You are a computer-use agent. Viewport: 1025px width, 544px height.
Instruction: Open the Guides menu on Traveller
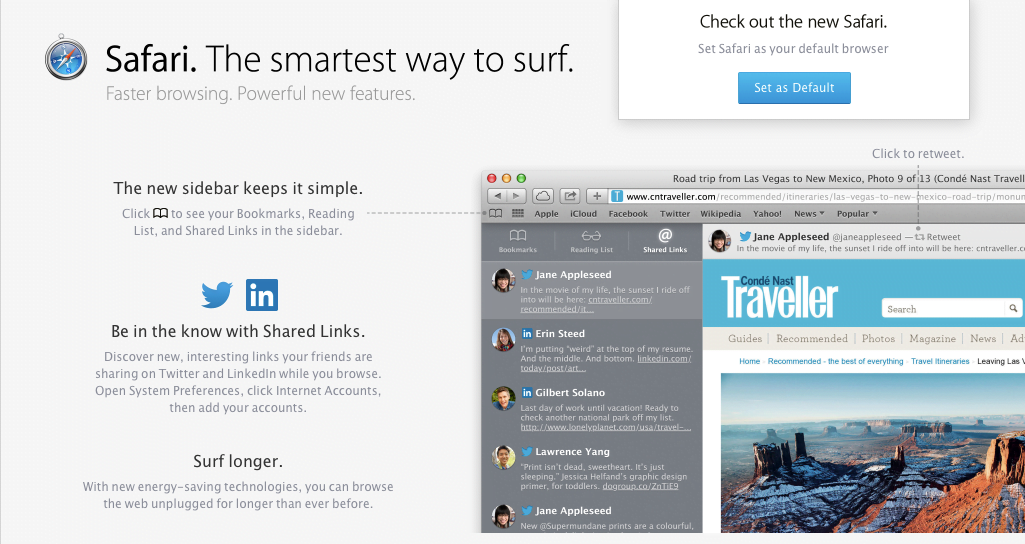click(x=745, y=338)
